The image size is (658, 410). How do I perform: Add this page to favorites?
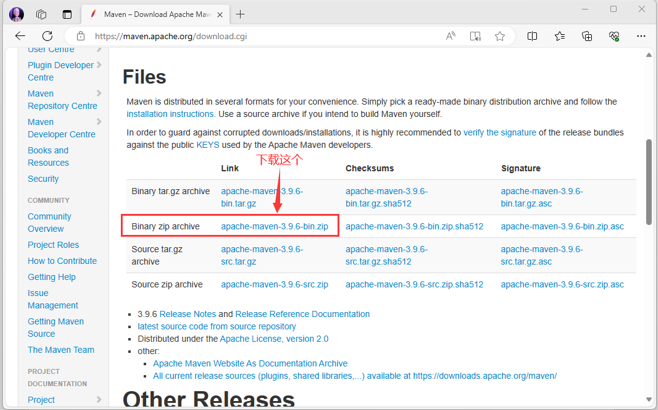tap(499, 36)
